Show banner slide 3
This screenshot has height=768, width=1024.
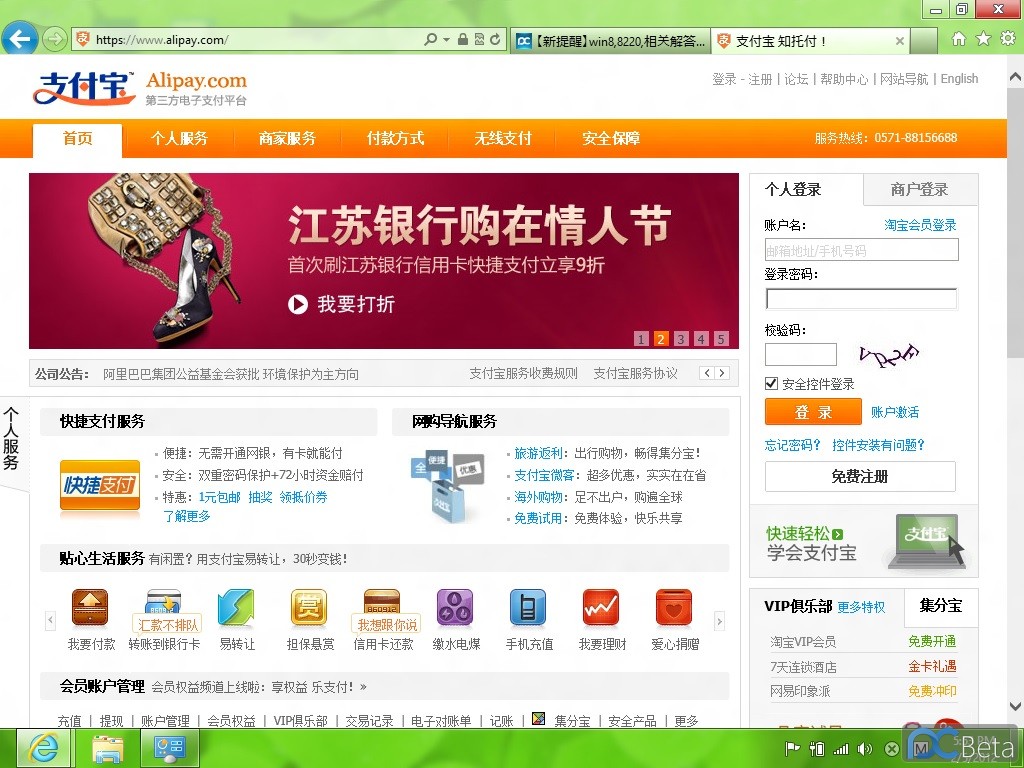point(681,339)
